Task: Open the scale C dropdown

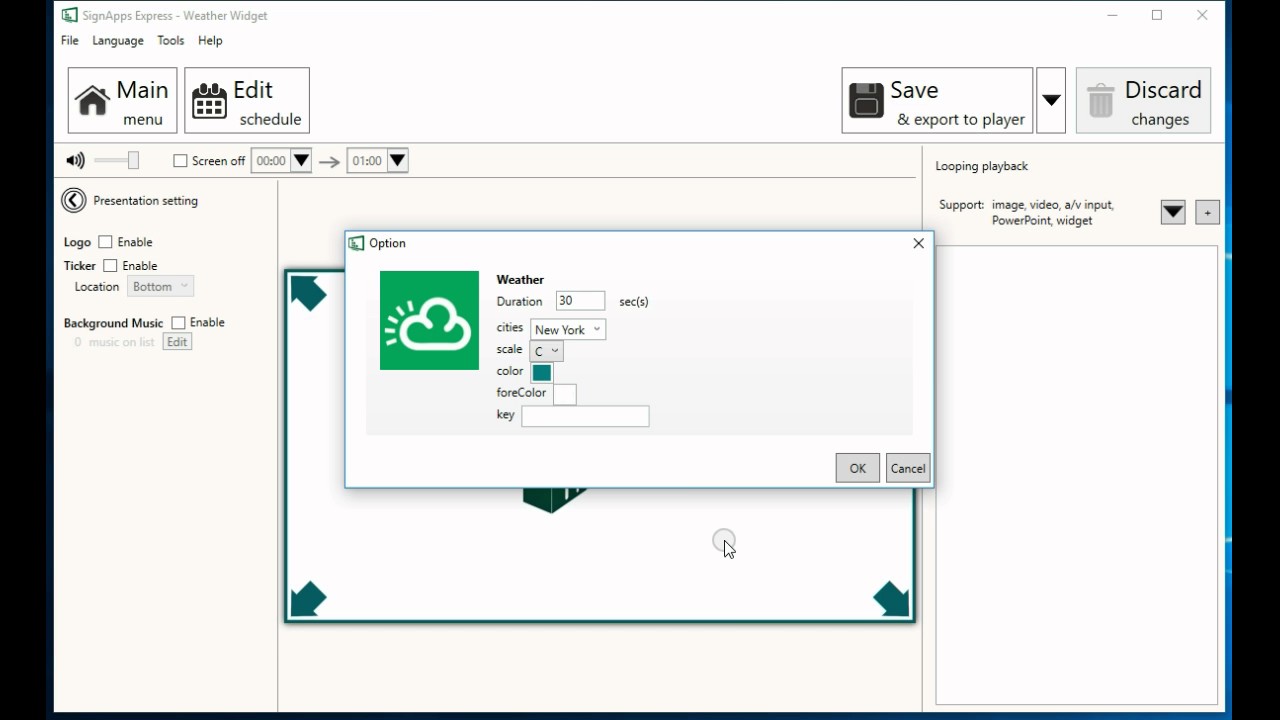Action: [547, 351]
